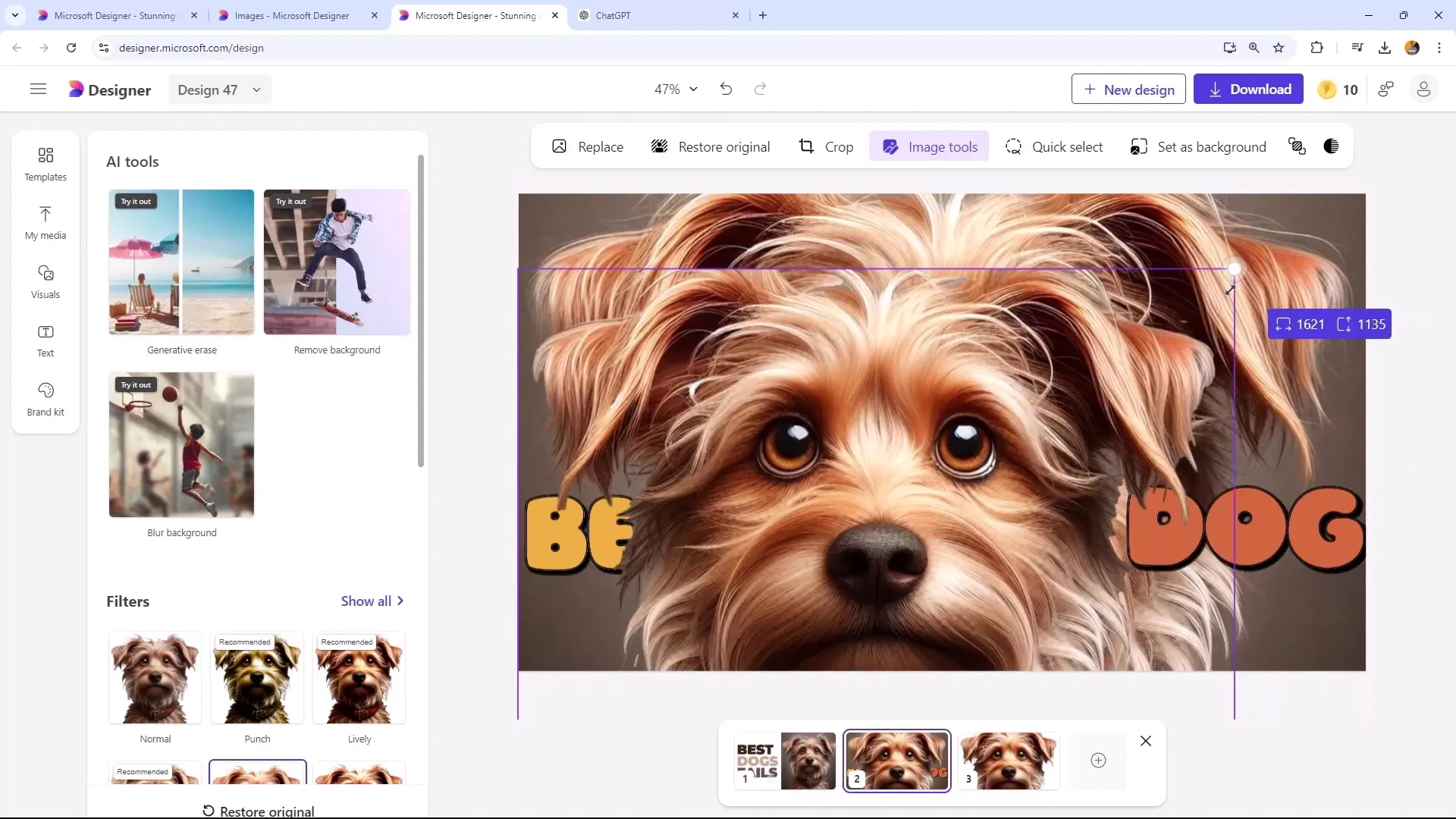Close the ChatGPT browser tab
The image size is (1456, 819).
[x=735, y=15]
